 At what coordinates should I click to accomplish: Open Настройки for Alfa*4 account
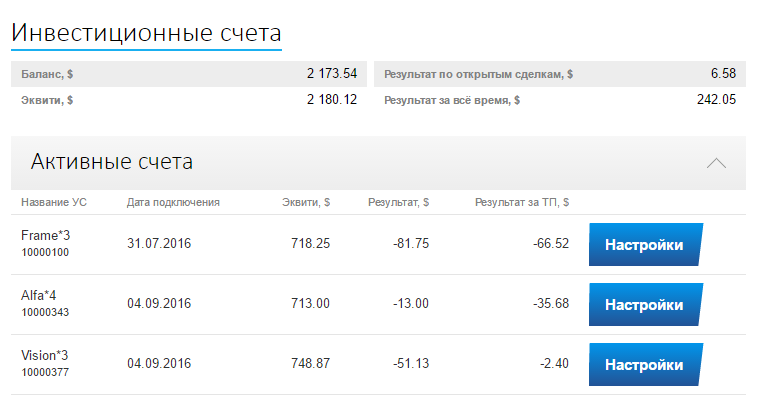[x=644, y=305]
